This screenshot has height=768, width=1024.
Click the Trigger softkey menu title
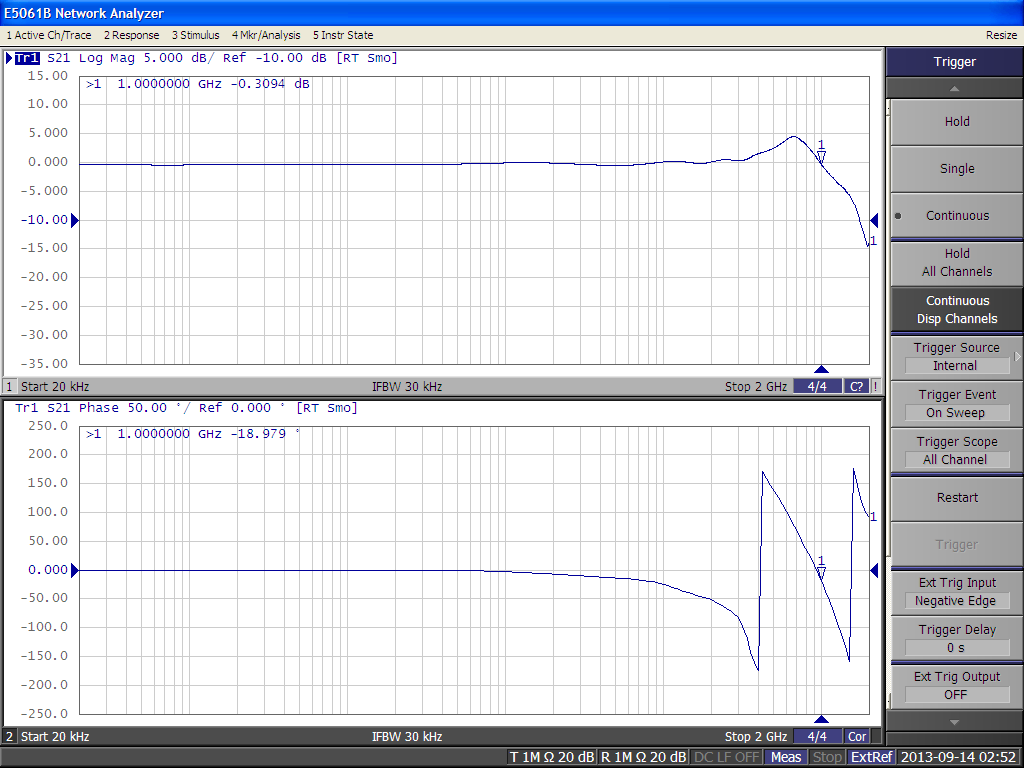(954, 62)
